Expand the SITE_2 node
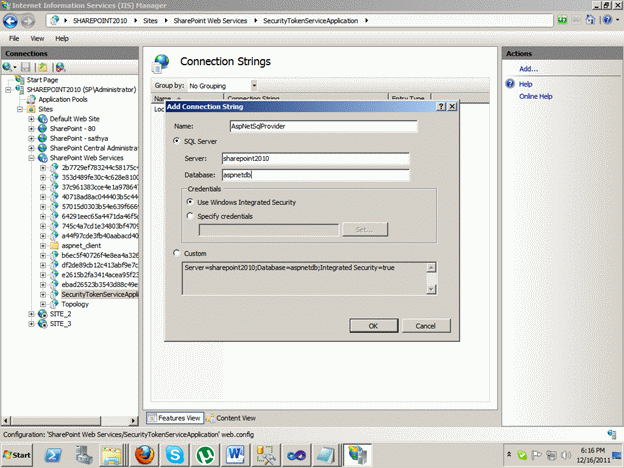624x468 pixels. click(x=31, y=314)
